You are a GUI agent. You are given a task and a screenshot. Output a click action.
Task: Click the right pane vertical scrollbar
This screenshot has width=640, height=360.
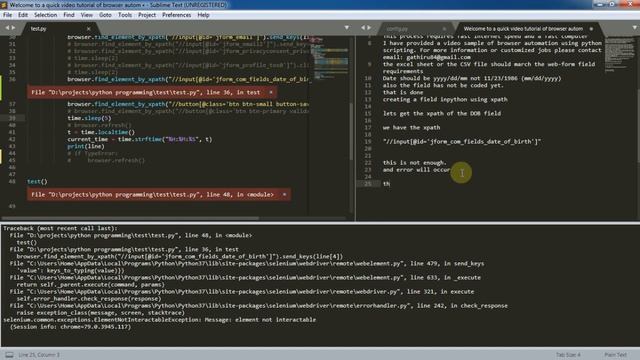tap(638, 122)
